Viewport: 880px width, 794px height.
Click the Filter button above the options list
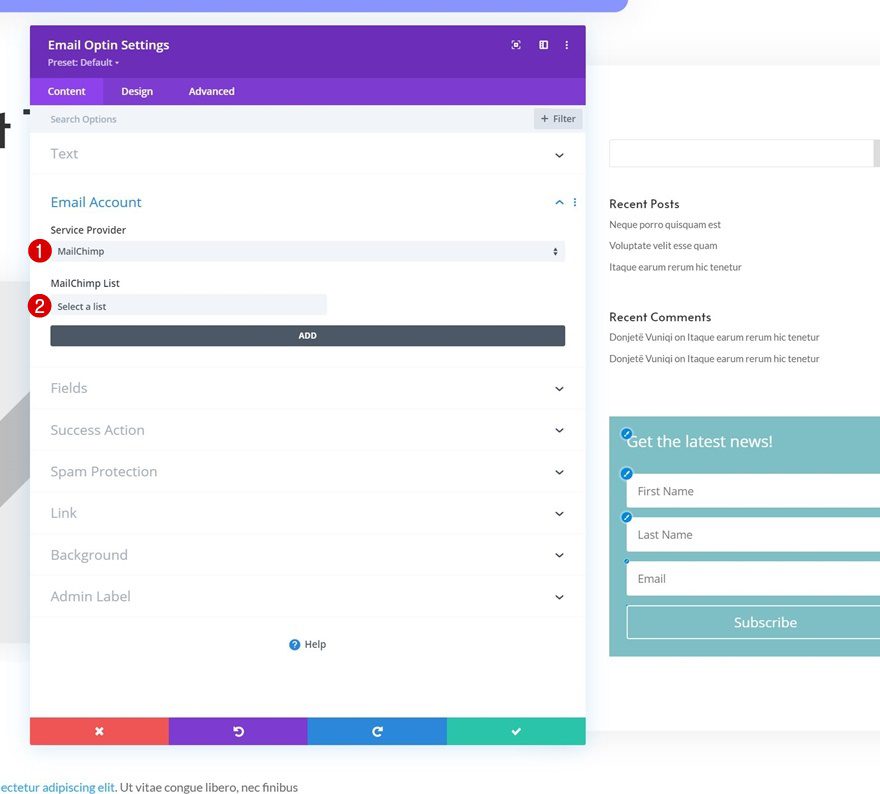point(557,118)
